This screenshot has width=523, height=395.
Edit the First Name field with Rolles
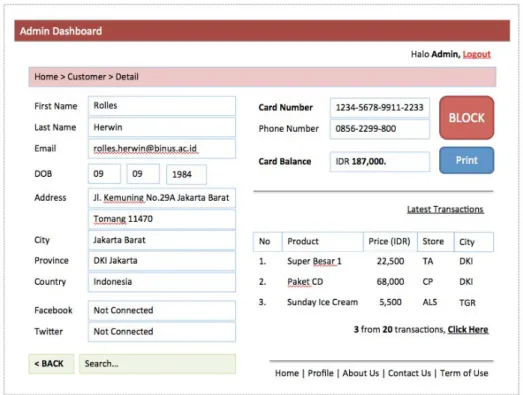pos(162,106)
